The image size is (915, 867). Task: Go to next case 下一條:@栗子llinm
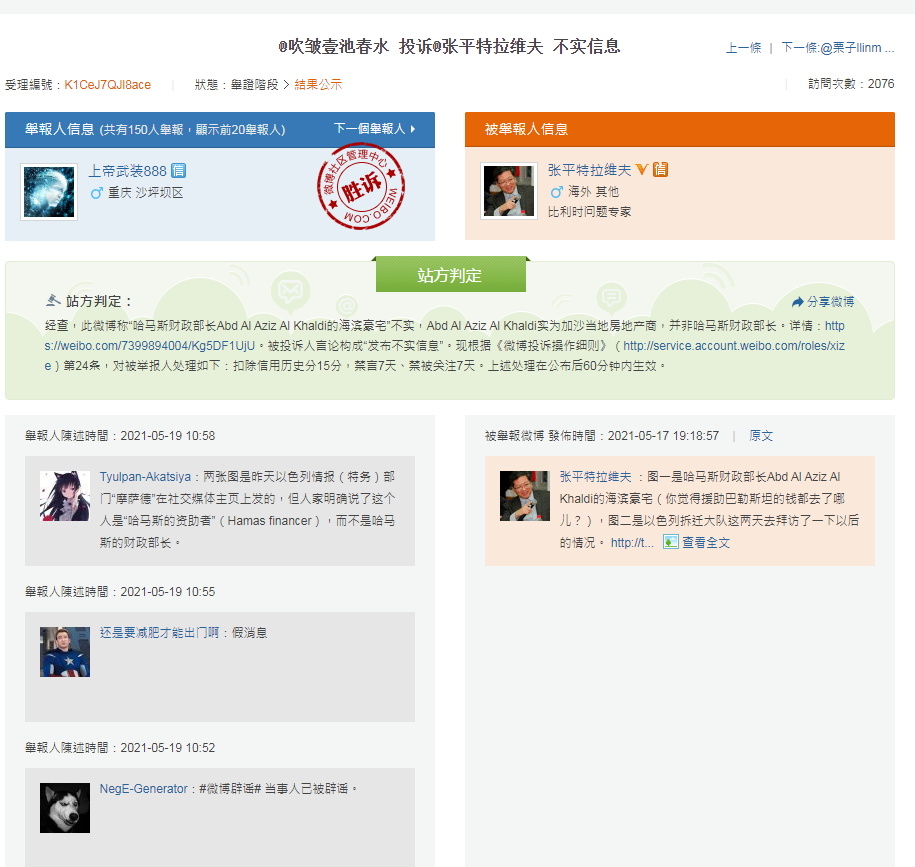pyautogui.click(x=837, y=48)
